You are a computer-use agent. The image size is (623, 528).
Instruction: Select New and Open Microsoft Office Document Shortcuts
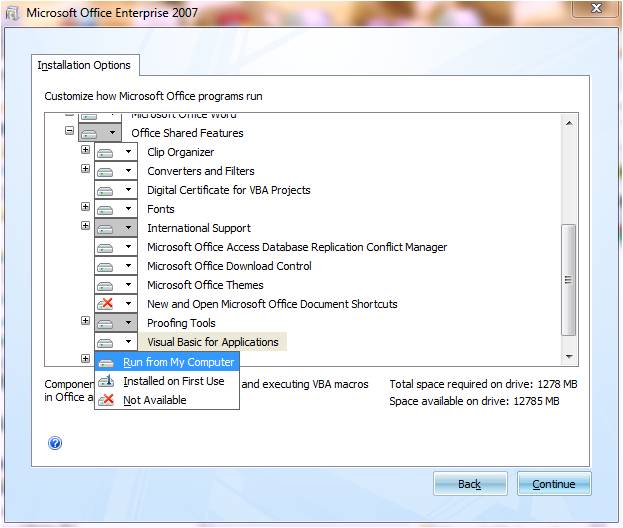[x=272, y=304]
